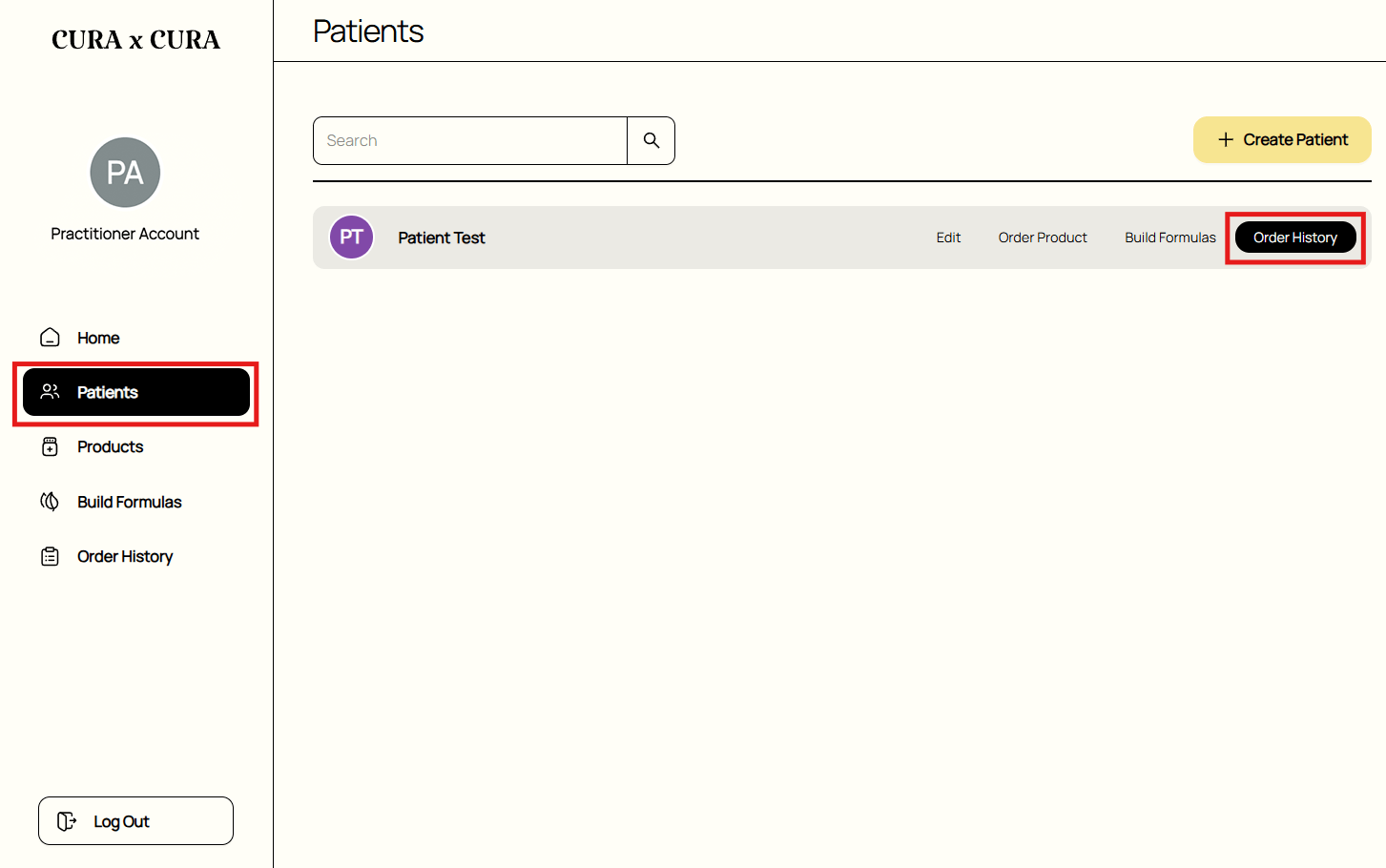
Task: Click the plus icon on Create Patient
Action: tap(1226, 139)
